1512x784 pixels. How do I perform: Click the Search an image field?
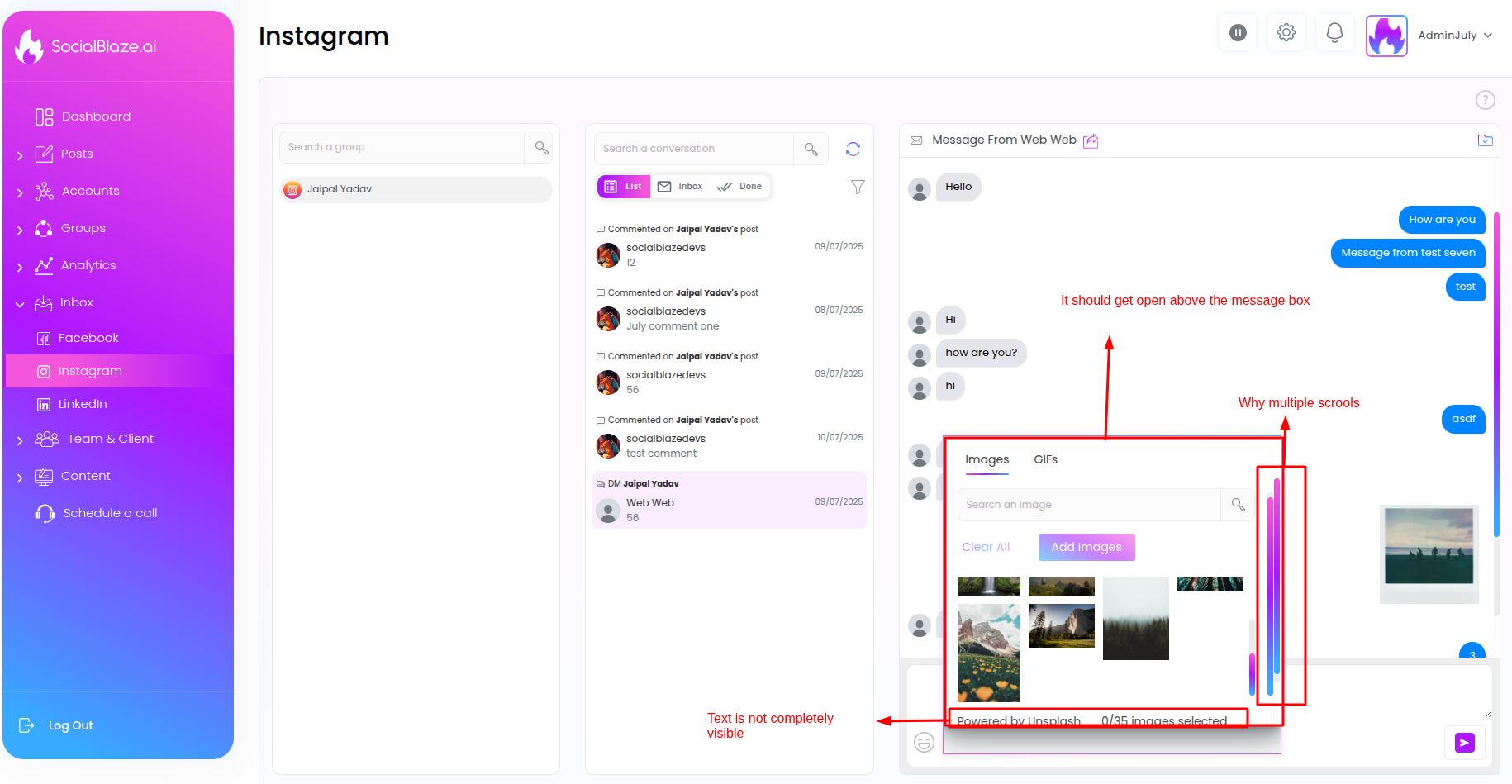click(1089, 505)
